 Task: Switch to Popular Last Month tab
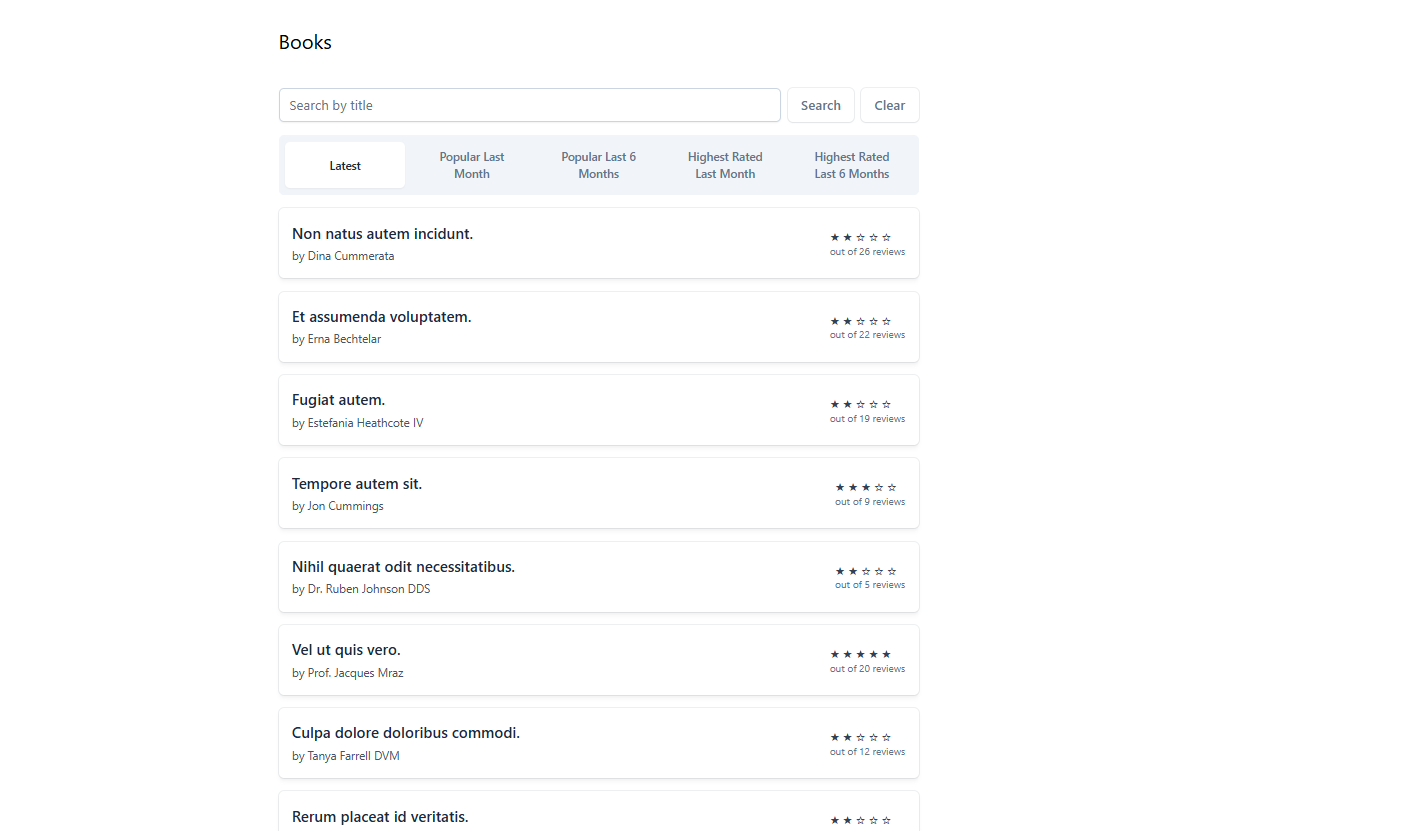coord(472,165)
